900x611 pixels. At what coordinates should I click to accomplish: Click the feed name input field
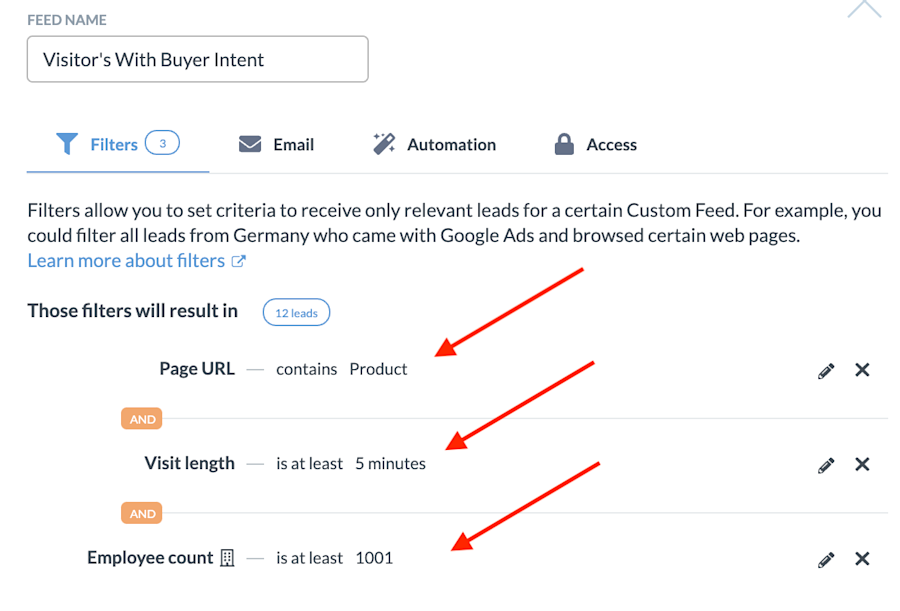[197, 59]
